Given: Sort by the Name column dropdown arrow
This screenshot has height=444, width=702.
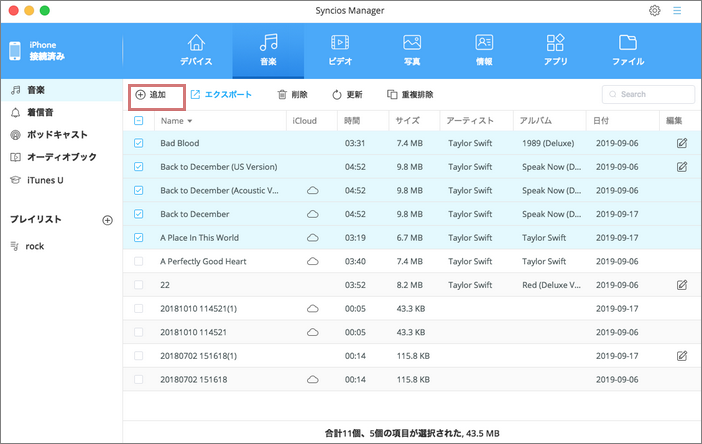Looking at the screenshot, I should click(x=190, y=121).
